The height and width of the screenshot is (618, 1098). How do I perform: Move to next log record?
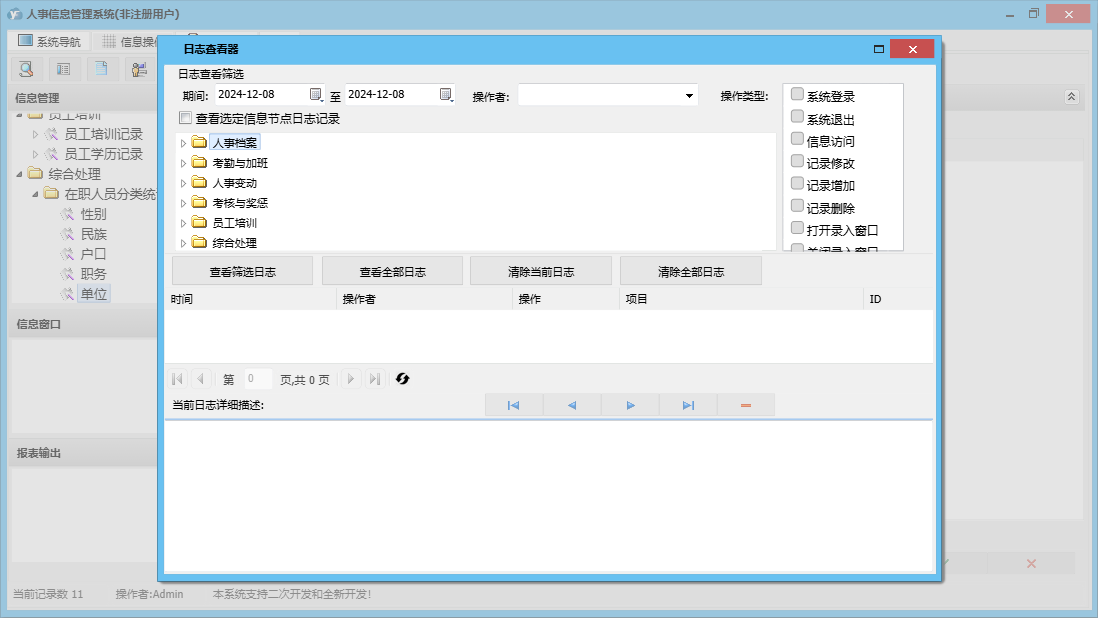(630, 405)
